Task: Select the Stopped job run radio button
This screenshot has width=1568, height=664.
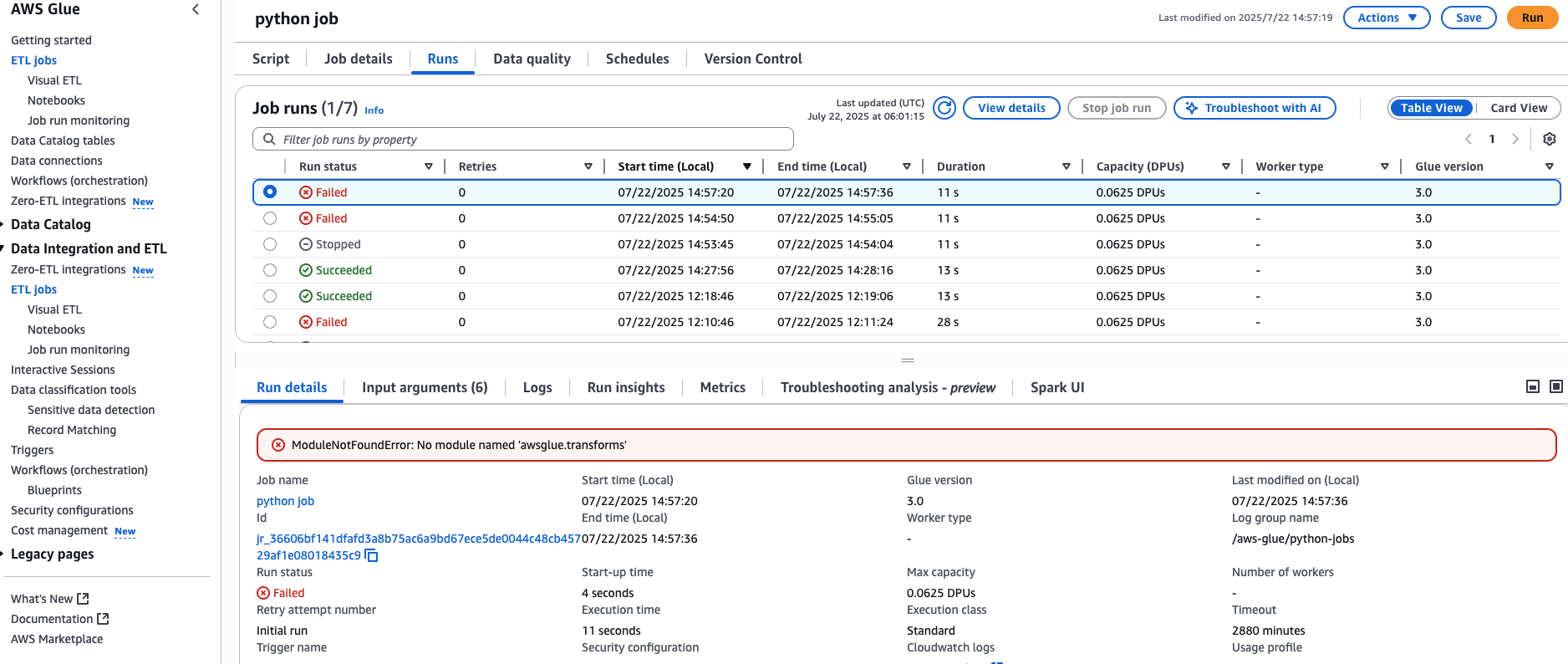Action: click(x=269, y=244)
